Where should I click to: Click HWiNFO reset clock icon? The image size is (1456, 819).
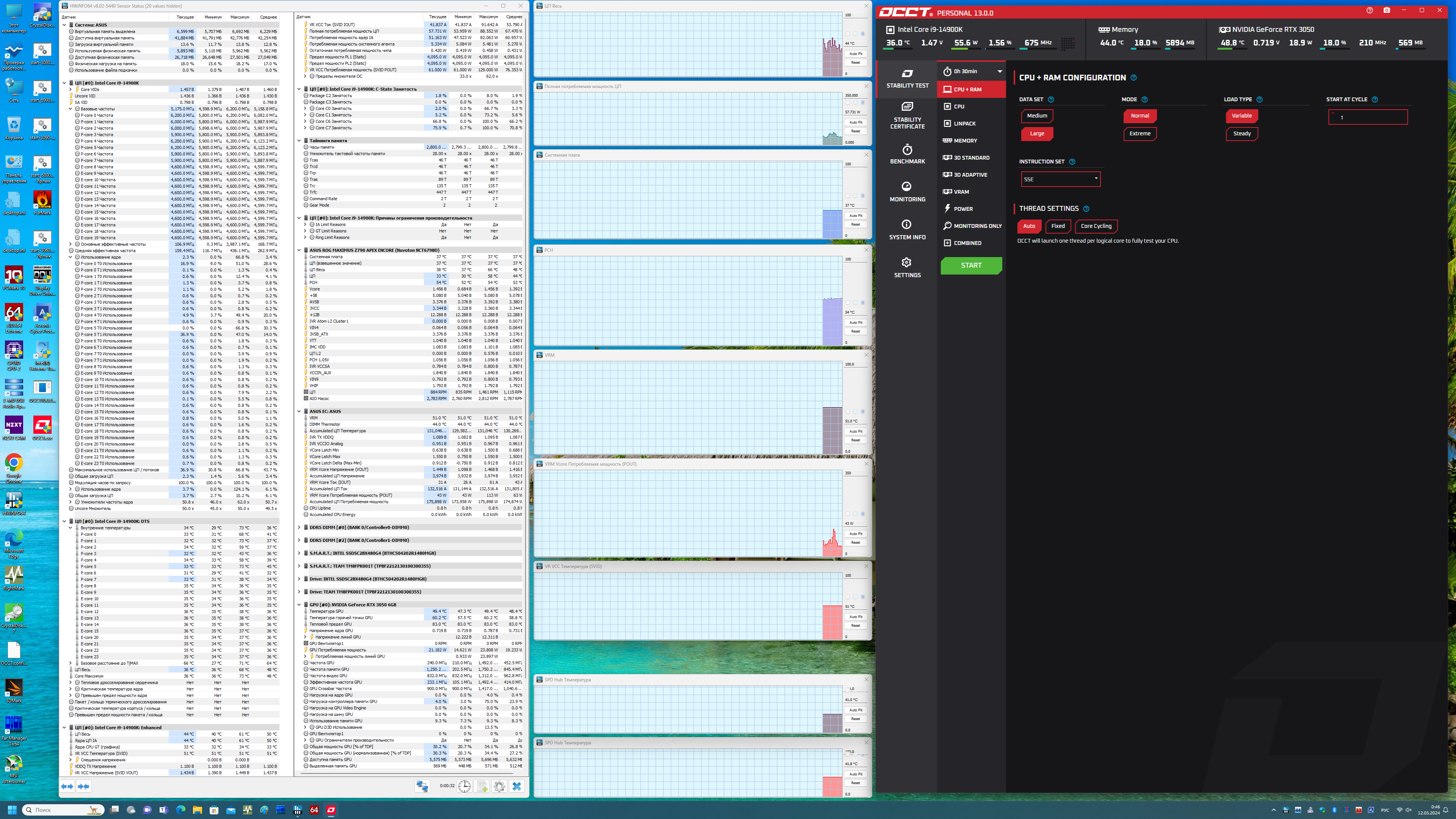464,786
